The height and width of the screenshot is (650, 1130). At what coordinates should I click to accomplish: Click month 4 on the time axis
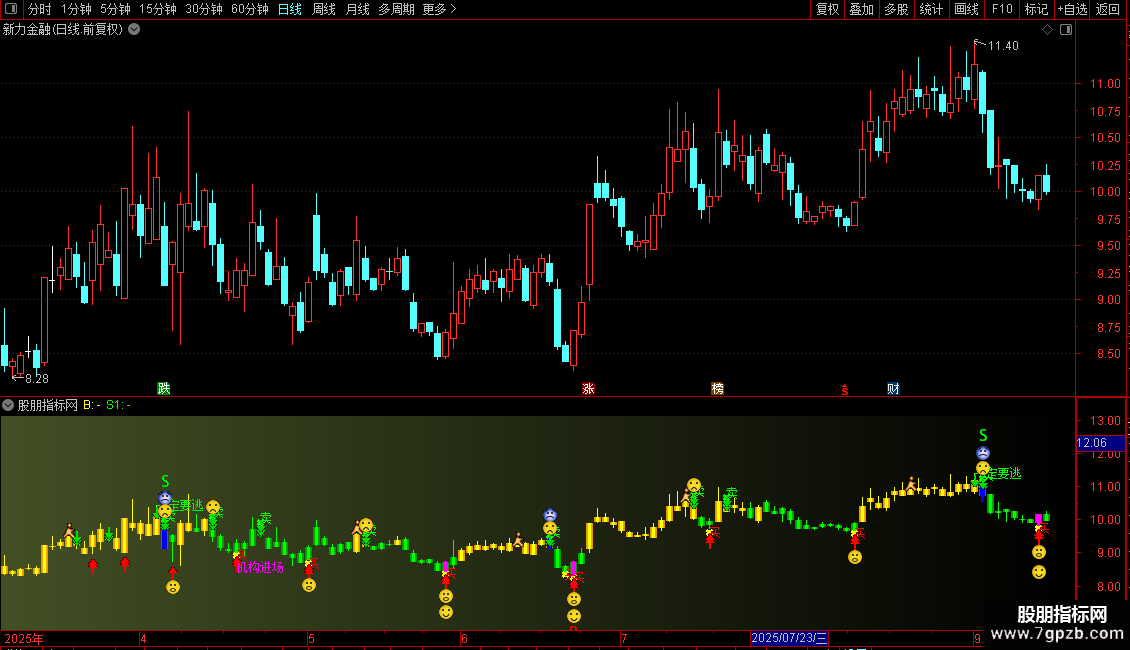click(143, 638)
